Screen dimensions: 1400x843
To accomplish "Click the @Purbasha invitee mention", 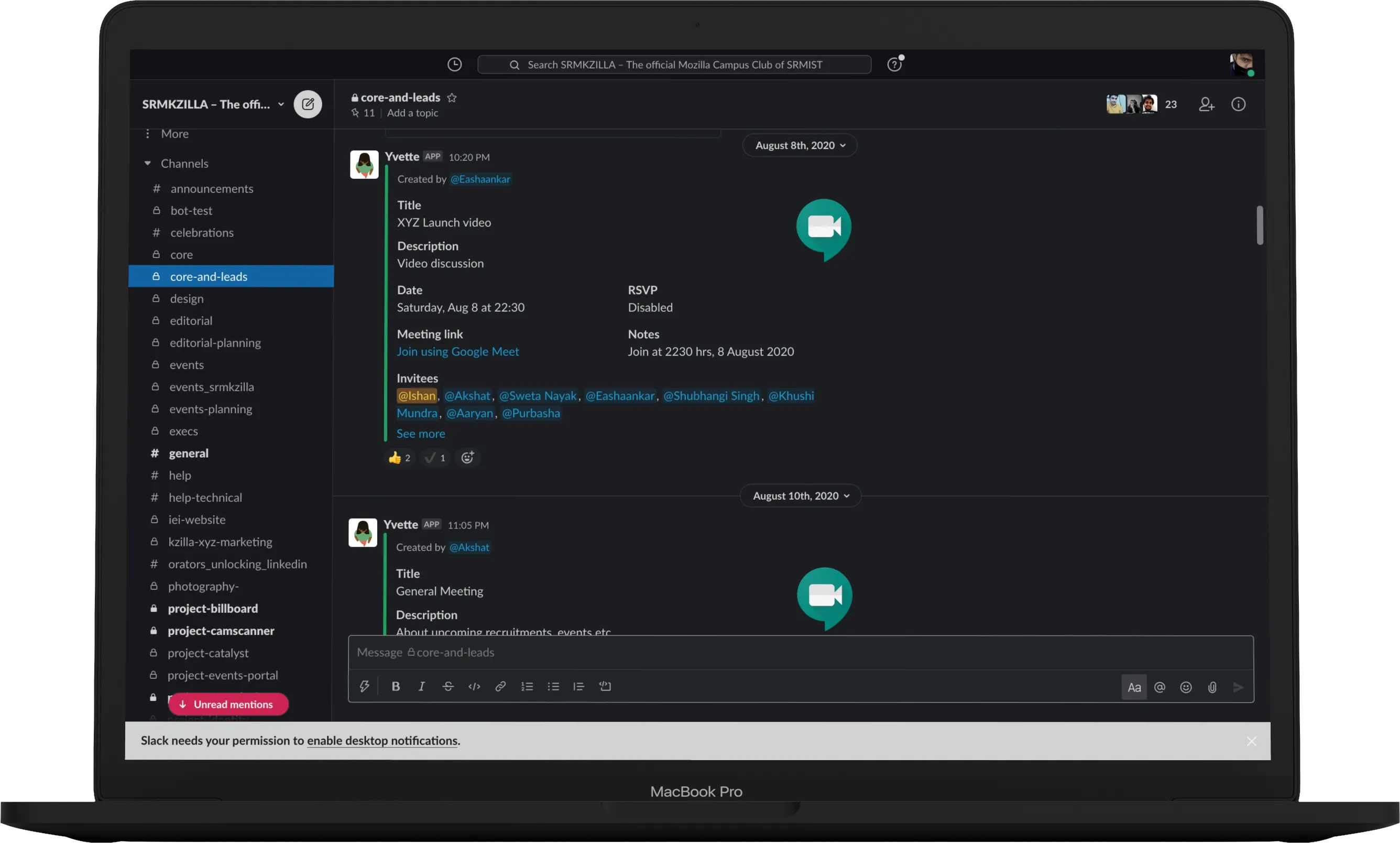I will point(531,414).
